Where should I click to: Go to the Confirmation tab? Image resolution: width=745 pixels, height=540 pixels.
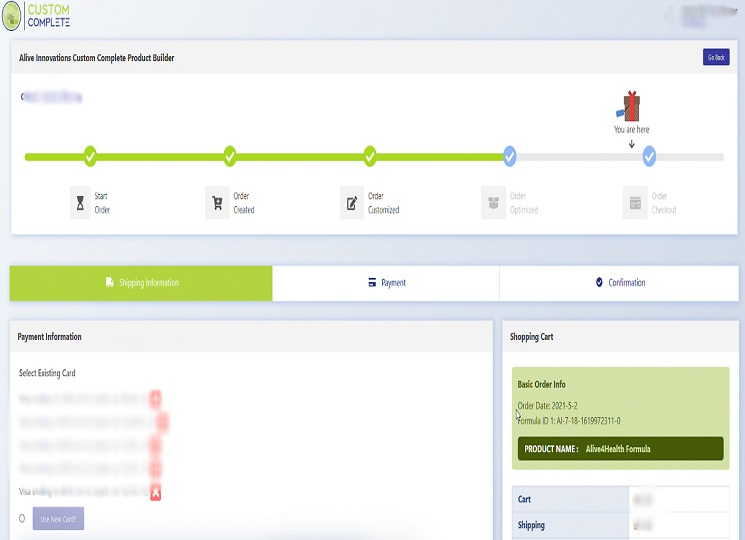tap(620, 283)
